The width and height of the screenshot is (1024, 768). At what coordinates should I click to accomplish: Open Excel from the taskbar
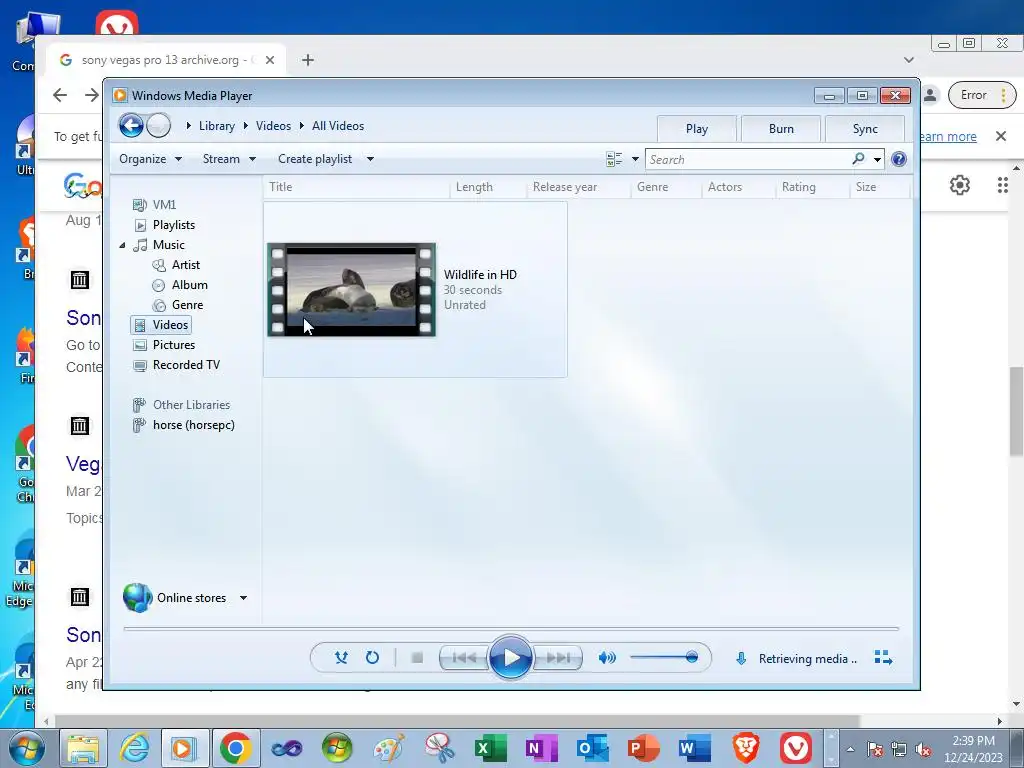point(490,748)
